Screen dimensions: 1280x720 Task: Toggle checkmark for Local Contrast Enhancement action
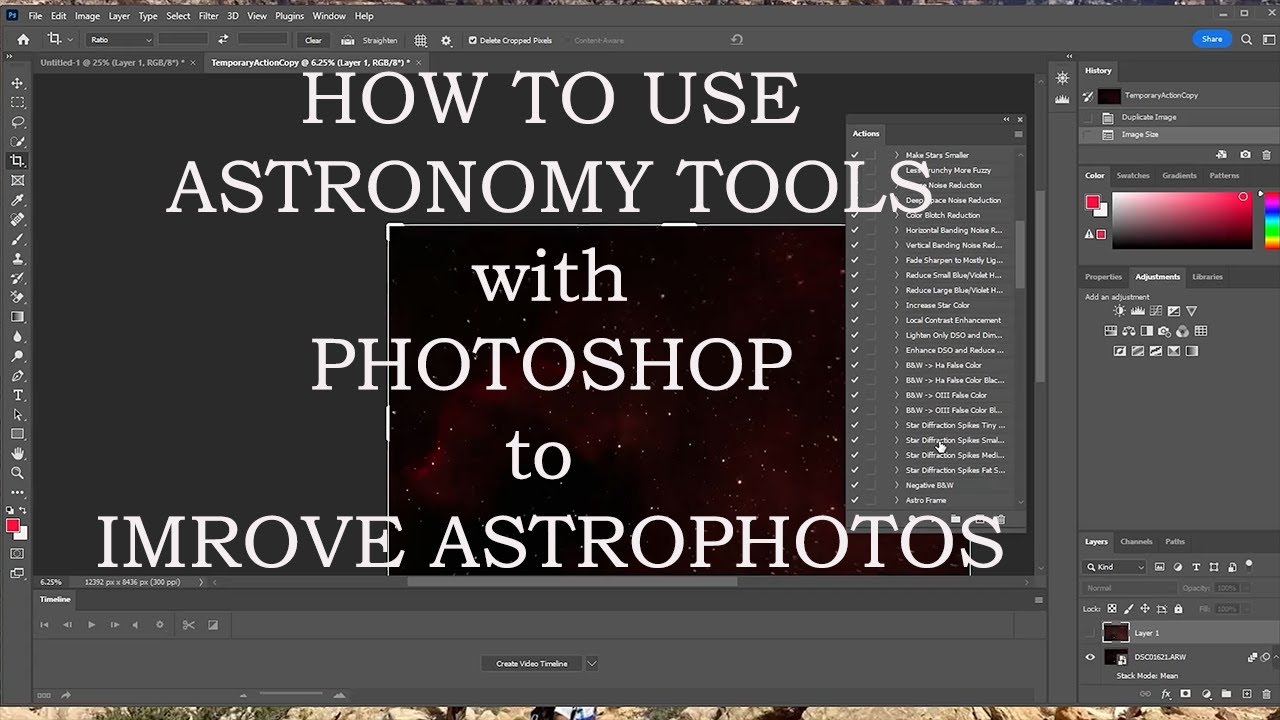pyautogui.click(x=855, y=320)
